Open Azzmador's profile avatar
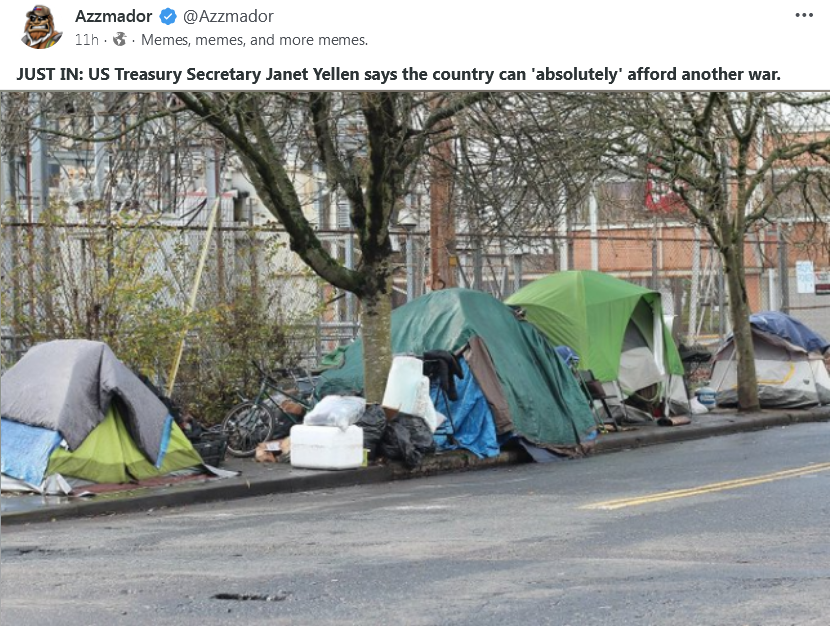Image resolution: width=834 pixels, height=629 pixels. [x=41, y=27]
